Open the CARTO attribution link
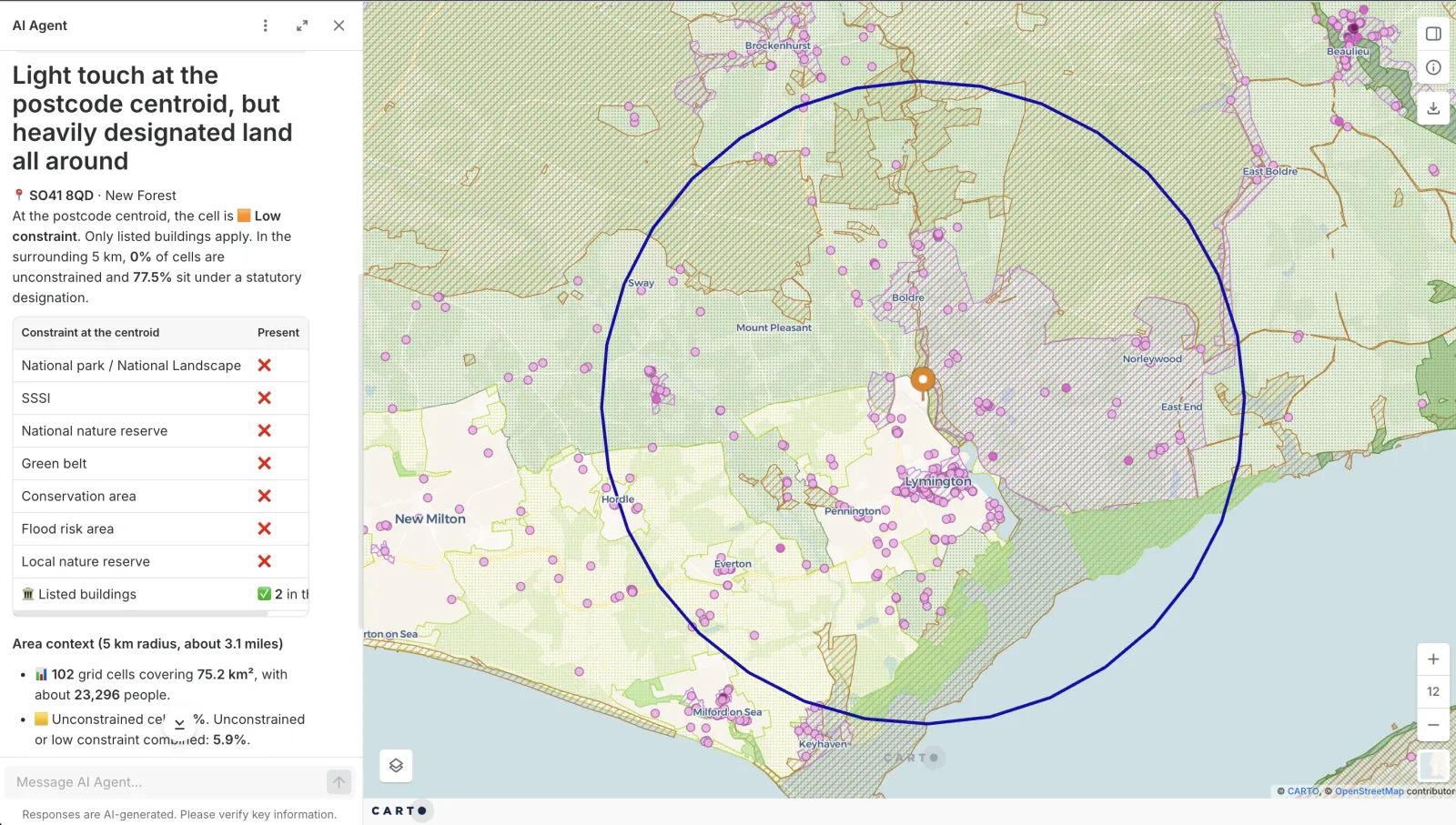 (x=1303, y=791)
